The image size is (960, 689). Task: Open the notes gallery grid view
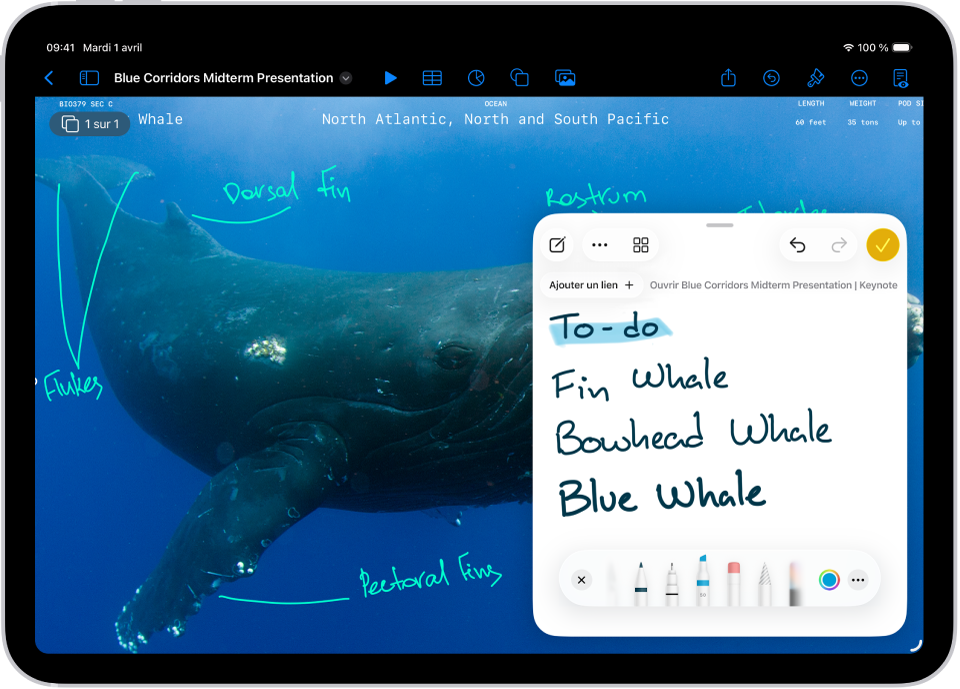coord(640,244)
